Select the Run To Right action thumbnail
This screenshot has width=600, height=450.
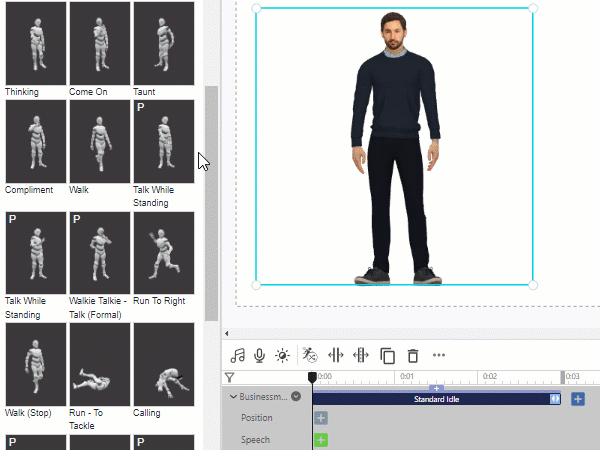[164, 253]
